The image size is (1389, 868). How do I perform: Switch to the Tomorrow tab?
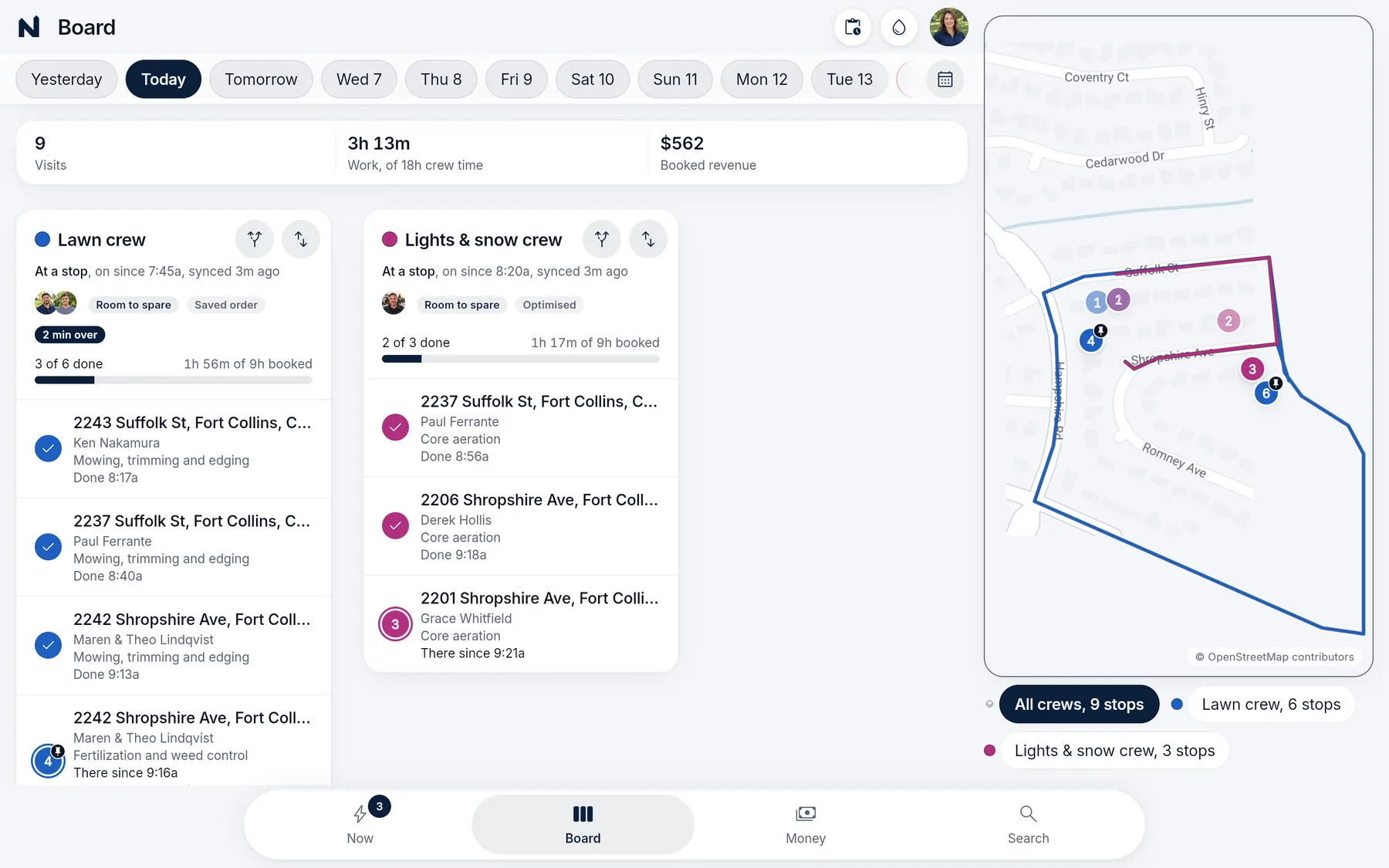click(x=261, y=79)
